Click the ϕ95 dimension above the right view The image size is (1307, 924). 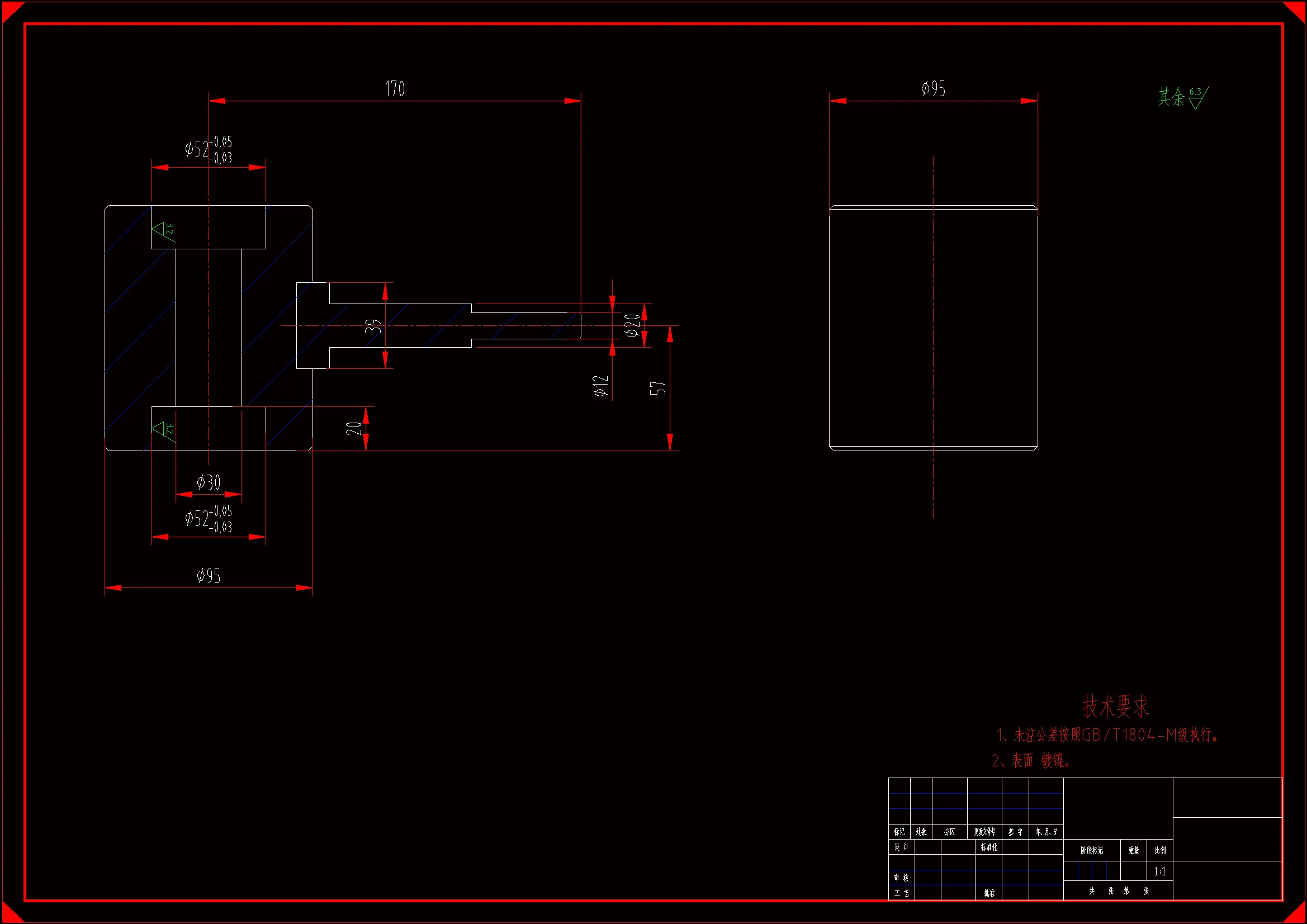[933, 89]
